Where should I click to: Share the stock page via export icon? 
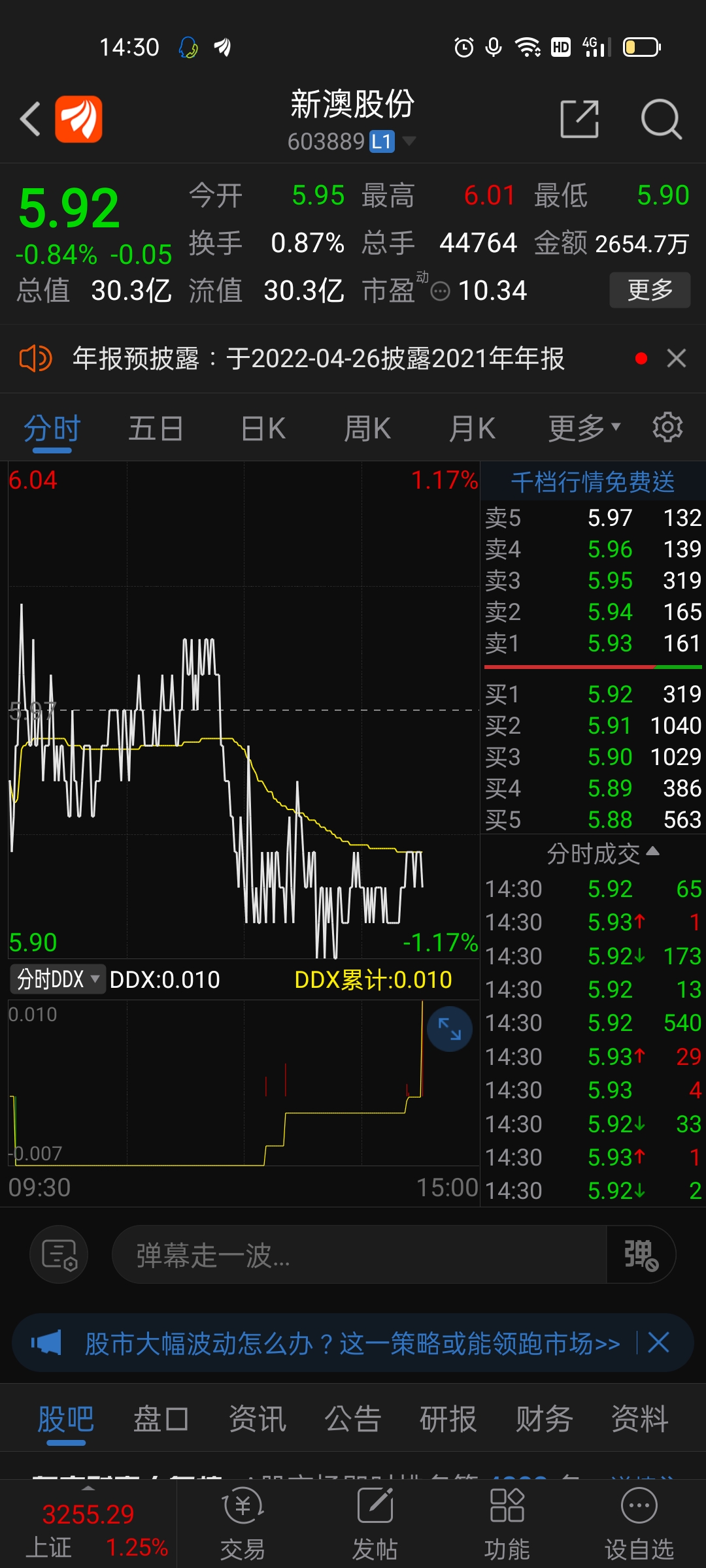pos(580,119)
